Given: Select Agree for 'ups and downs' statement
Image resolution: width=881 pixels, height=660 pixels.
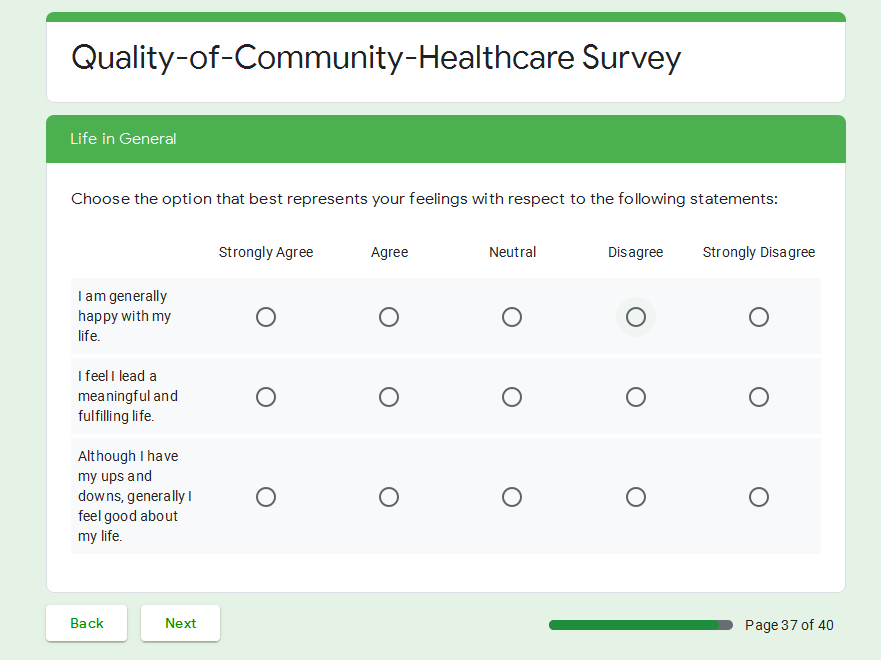Looking at the screenshot, I should pyautogui.click(x=389, y=497).
